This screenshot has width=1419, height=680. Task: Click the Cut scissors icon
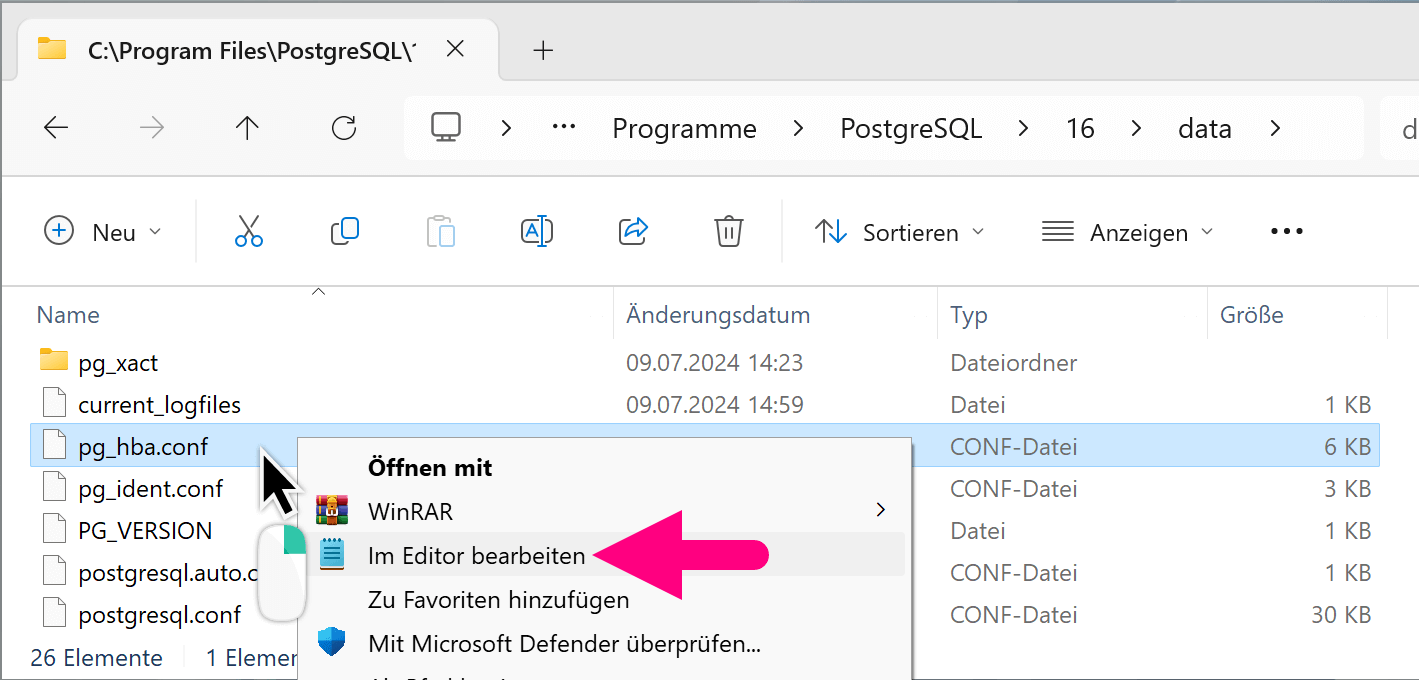pyautogui.click(x=248, y=232)
